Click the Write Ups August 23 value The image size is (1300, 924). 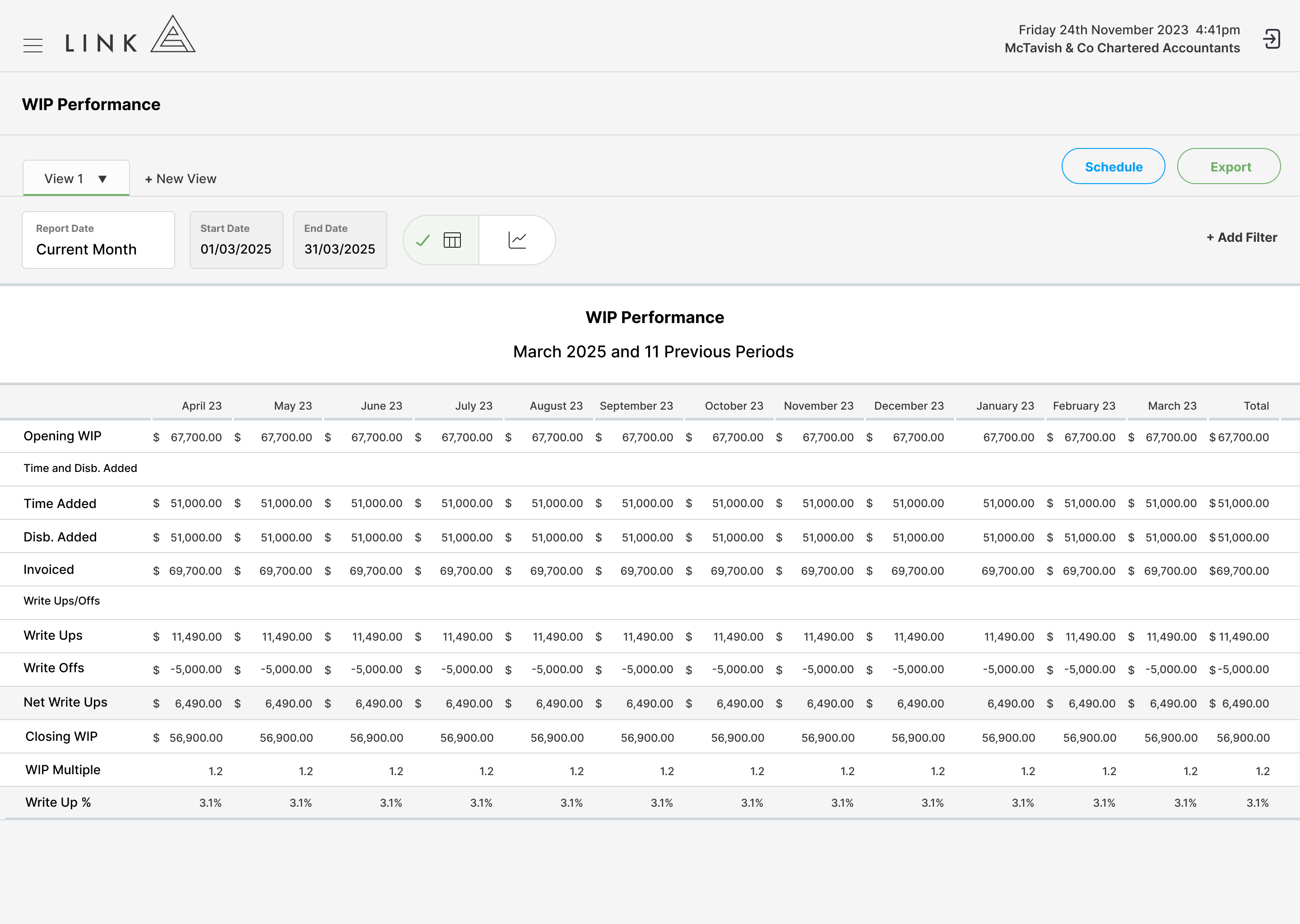pyautogui.click(x=558, y=637)
